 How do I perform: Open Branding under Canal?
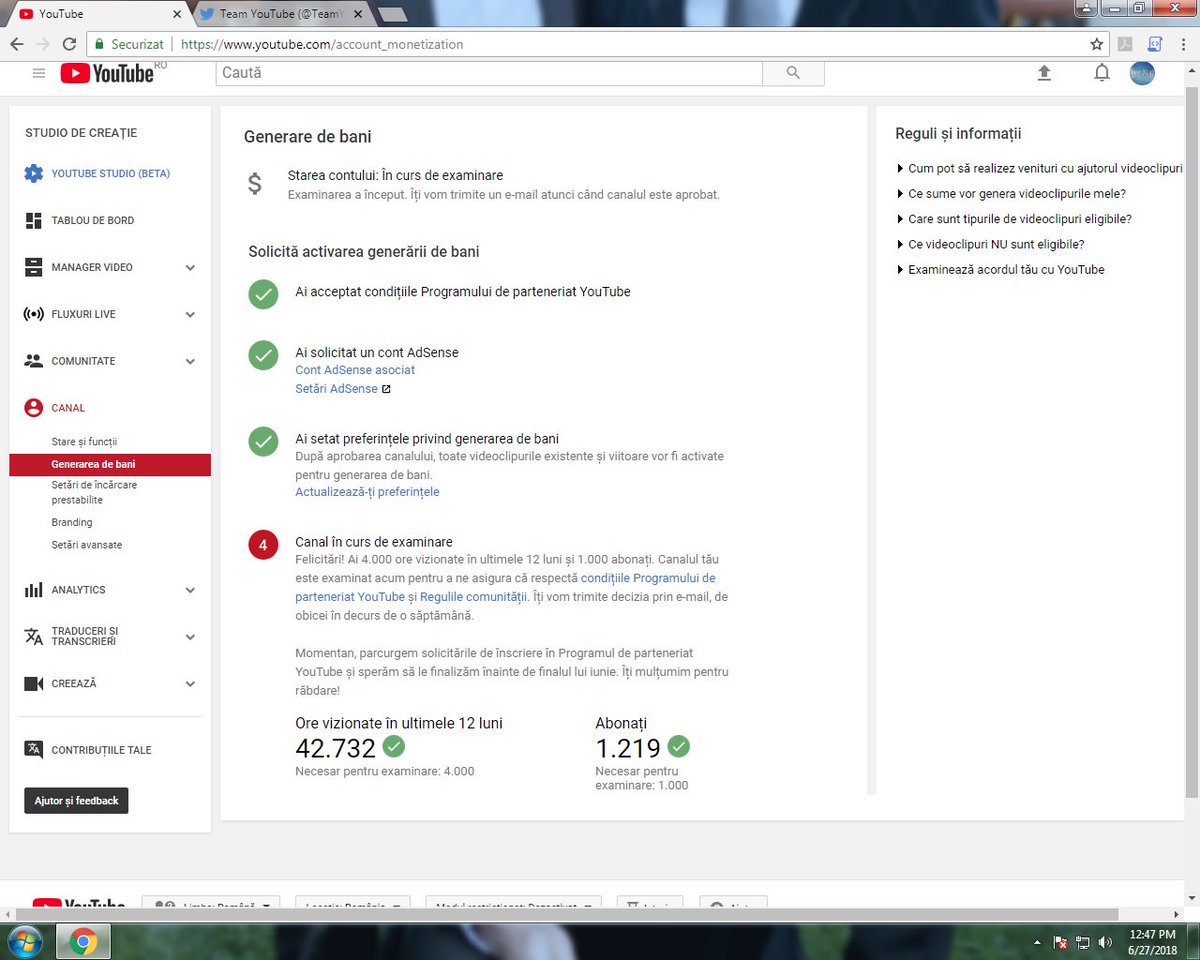[x=72, y=522]
